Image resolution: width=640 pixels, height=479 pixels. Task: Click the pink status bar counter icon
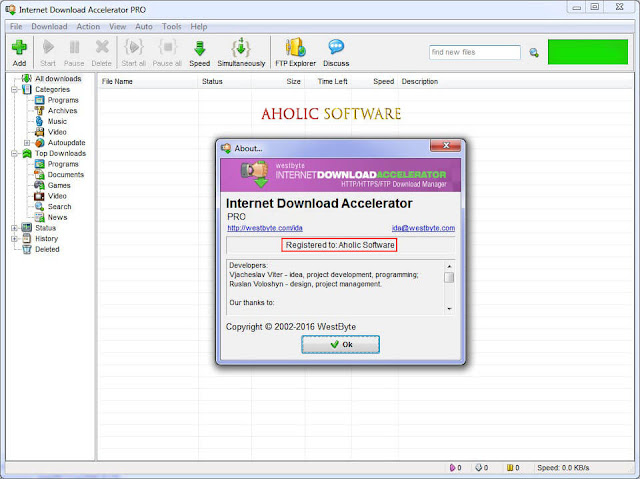click(x=452, y=468)
